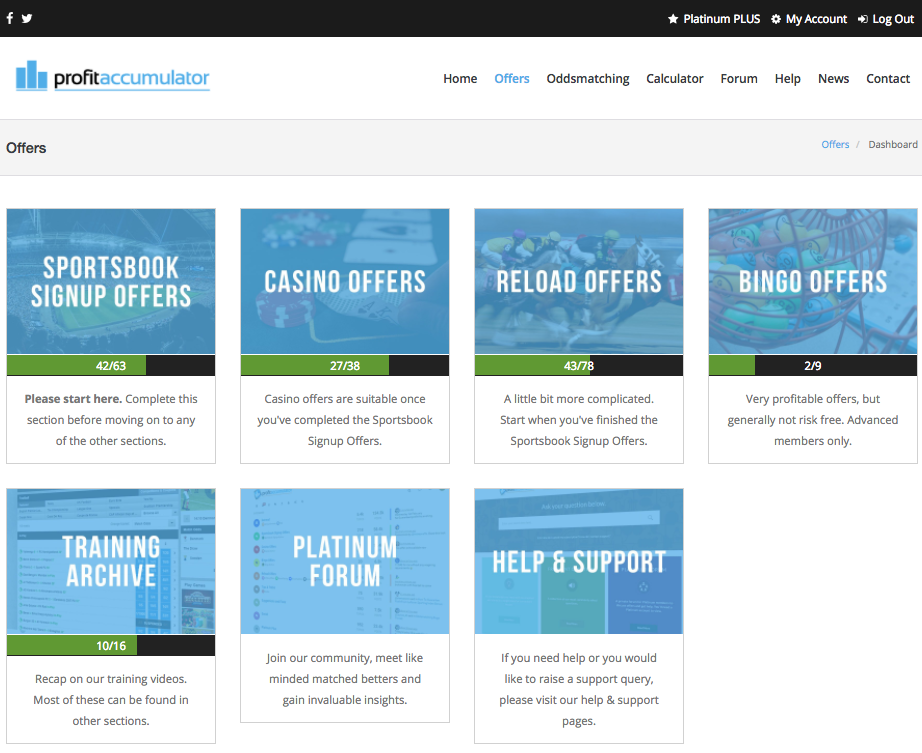
Task: Go to Oddsmatching in navigation
Action: [588, 79]
